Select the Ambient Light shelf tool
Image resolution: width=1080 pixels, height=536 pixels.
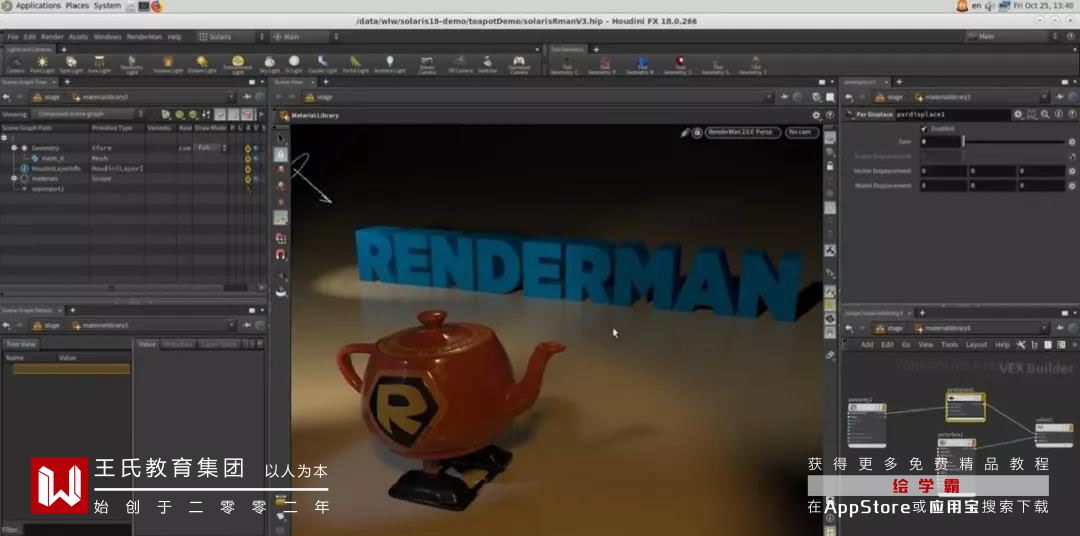pos(390,64)
